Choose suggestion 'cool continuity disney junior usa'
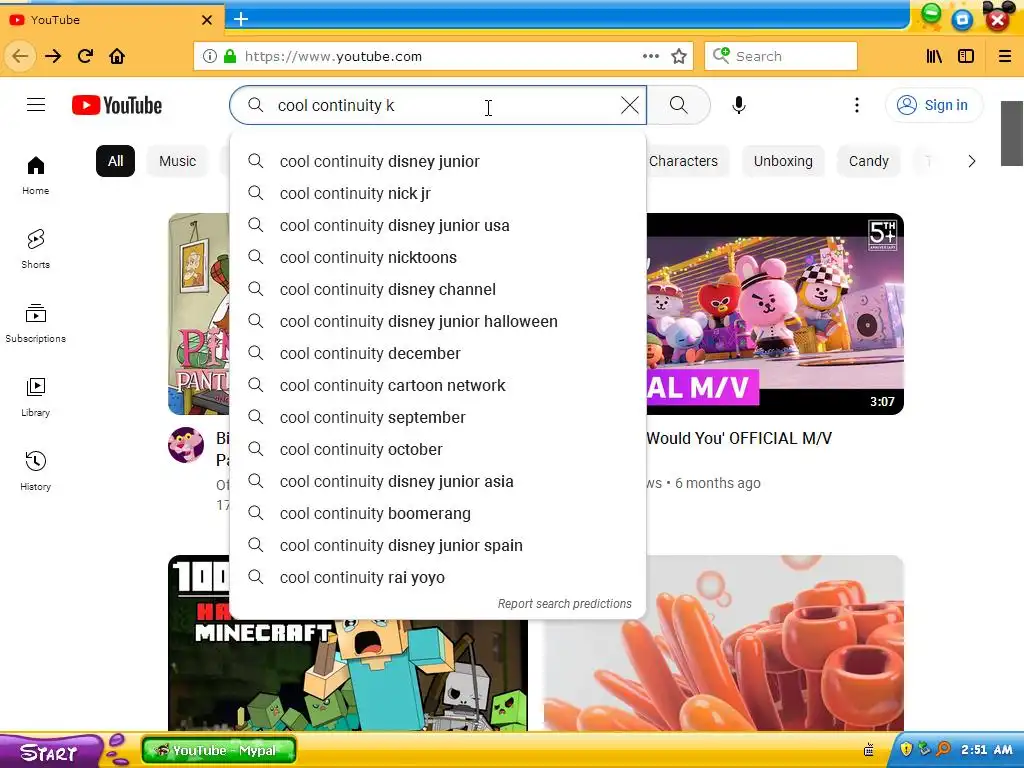This screenshot has height=768, width=1024. point(438,225)
